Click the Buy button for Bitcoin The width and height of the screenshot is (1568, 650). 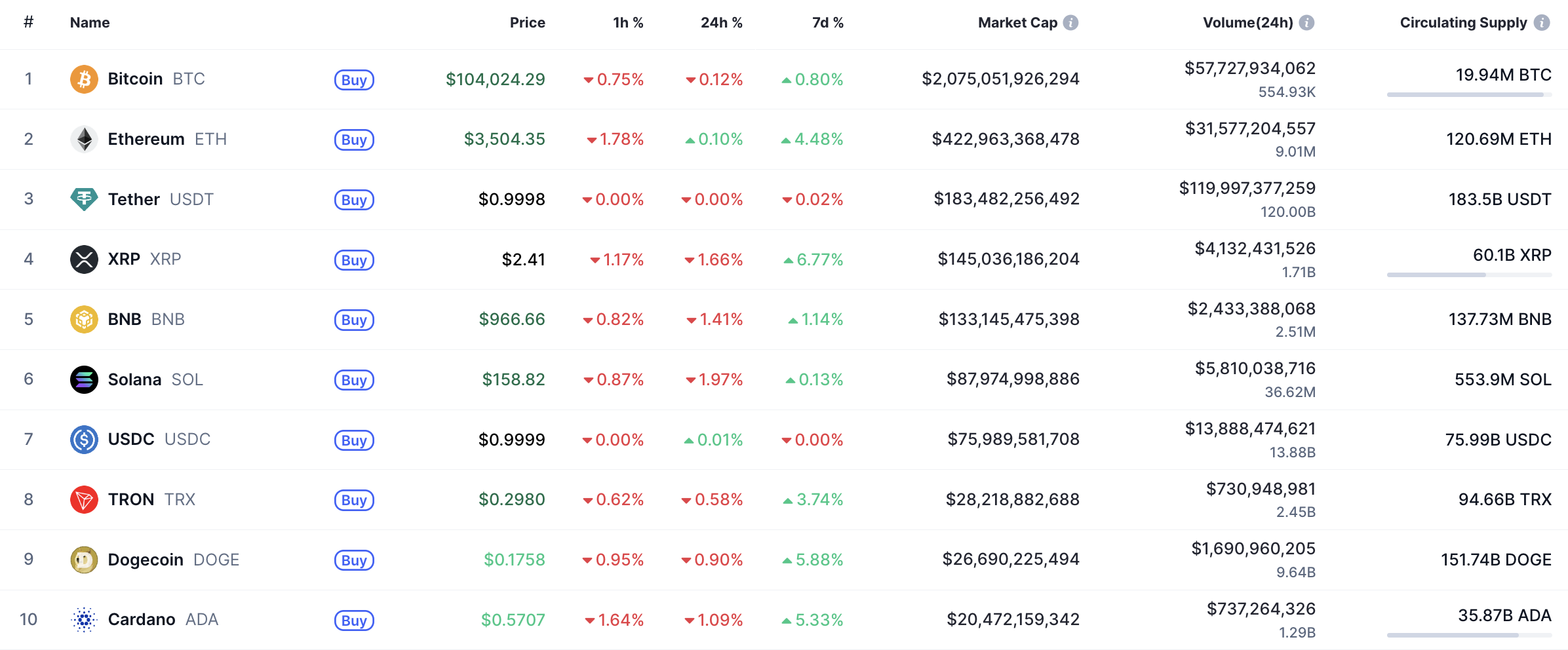pyautogui.click(x=354, y=79)
